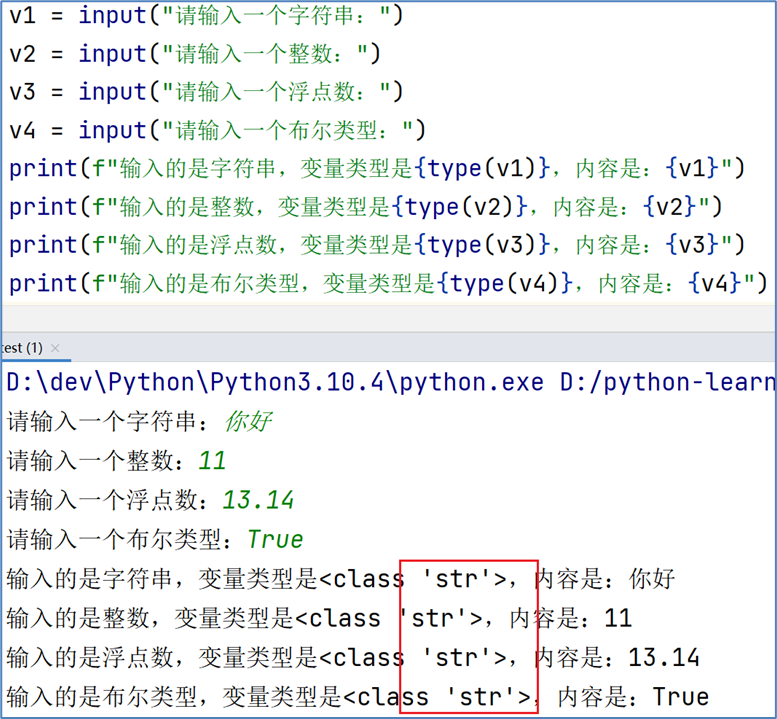Open the test (1) run tab
The width and height of the screenshot is (777, 719).
click(22, 348)
